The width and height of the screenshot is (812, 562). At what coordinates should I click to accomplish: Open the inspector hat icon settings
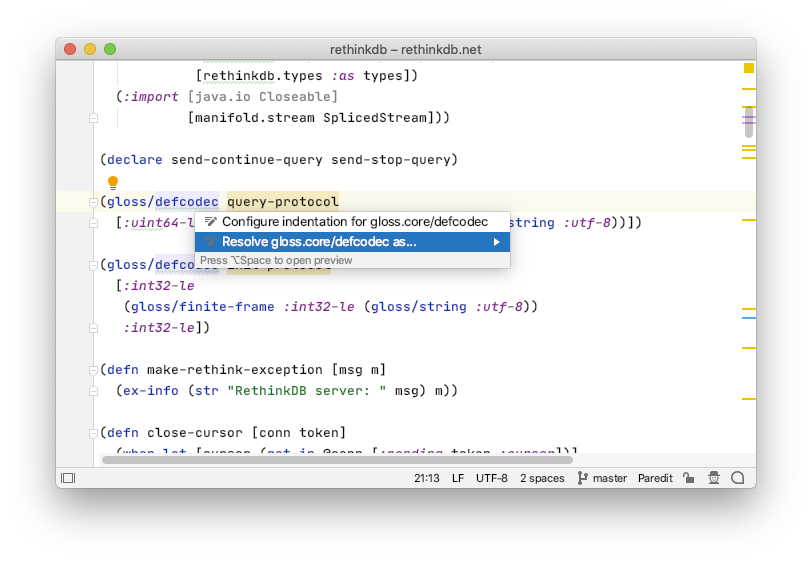tap(714, 478)
